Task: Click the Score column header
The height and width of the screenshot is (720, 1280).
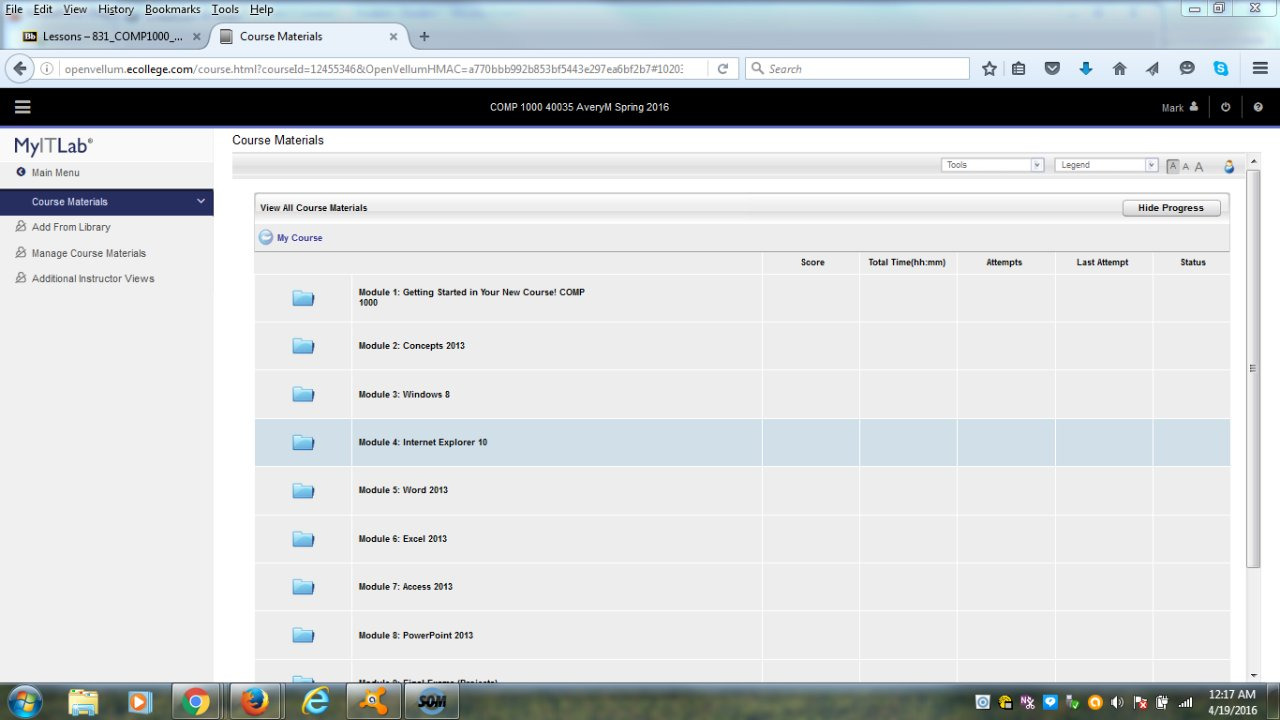Action: coord(812,262)
